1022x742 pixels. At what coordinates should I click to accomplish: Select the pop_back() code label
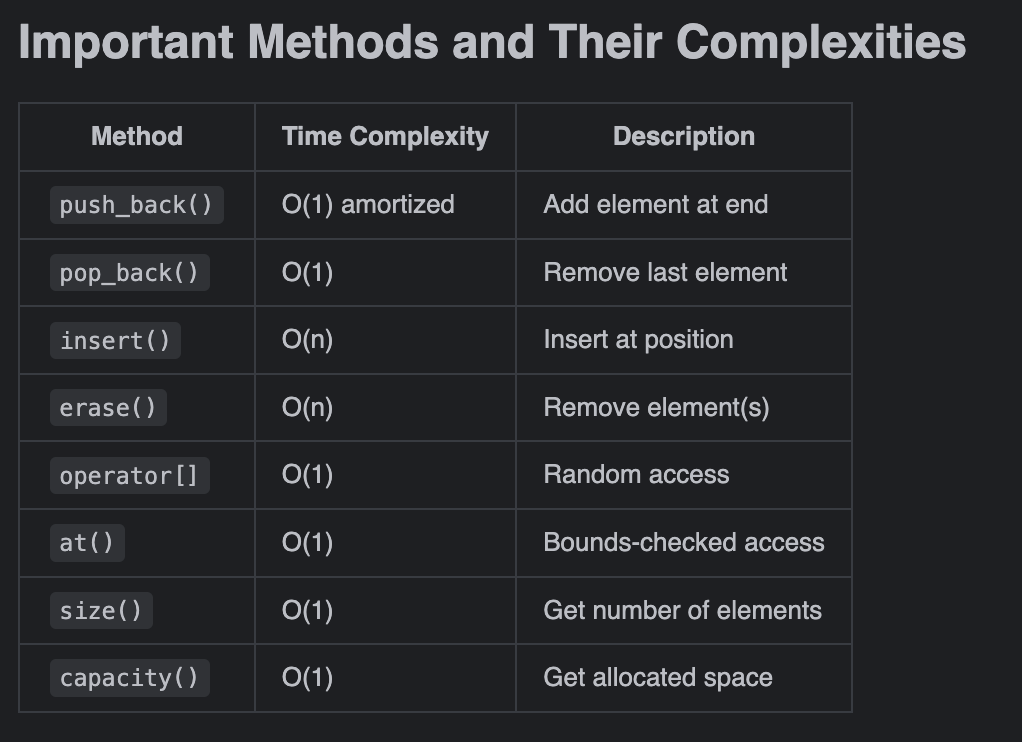(129, 273)
